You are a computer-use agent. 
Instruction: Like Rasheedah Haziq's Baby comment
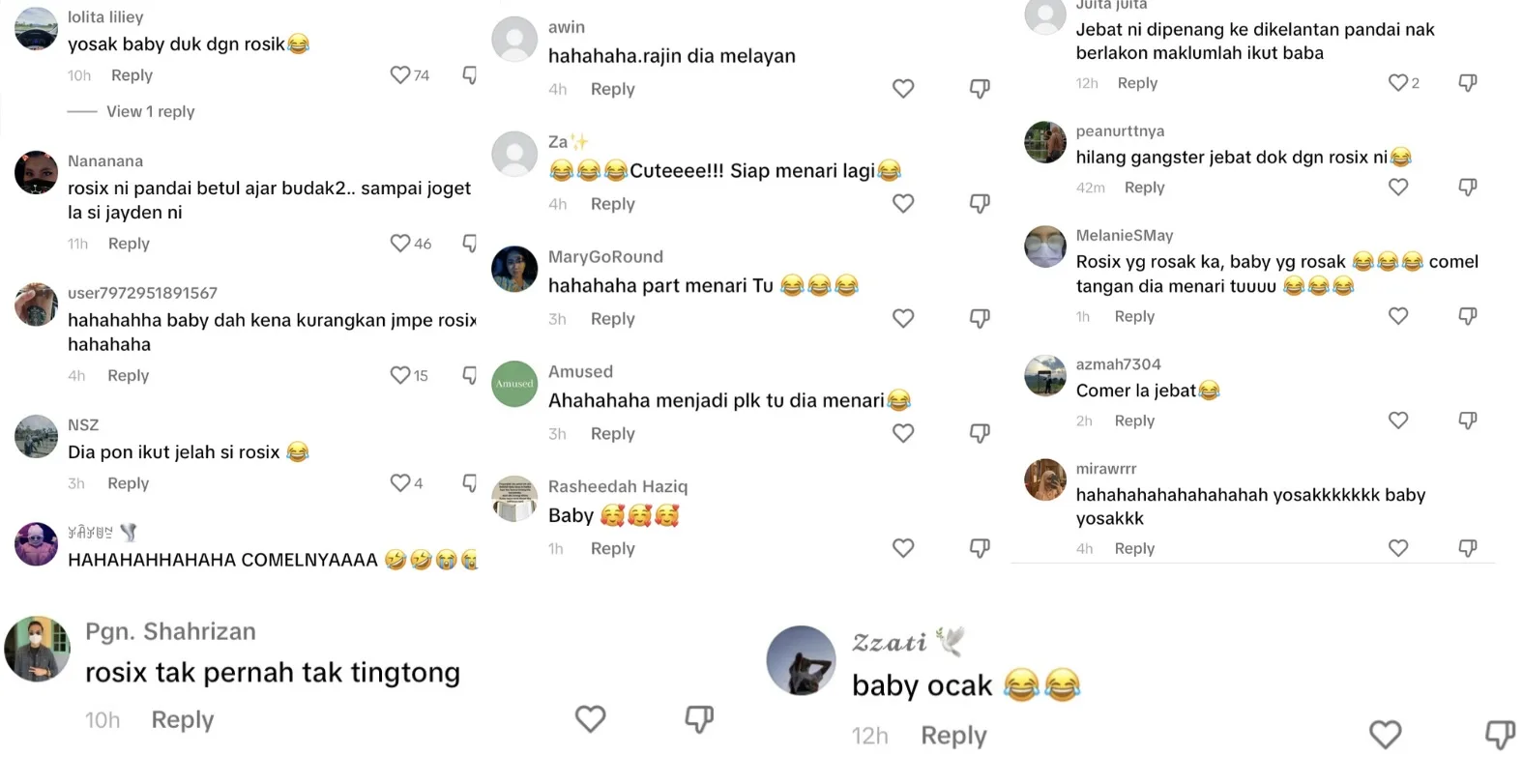point(903,548)
